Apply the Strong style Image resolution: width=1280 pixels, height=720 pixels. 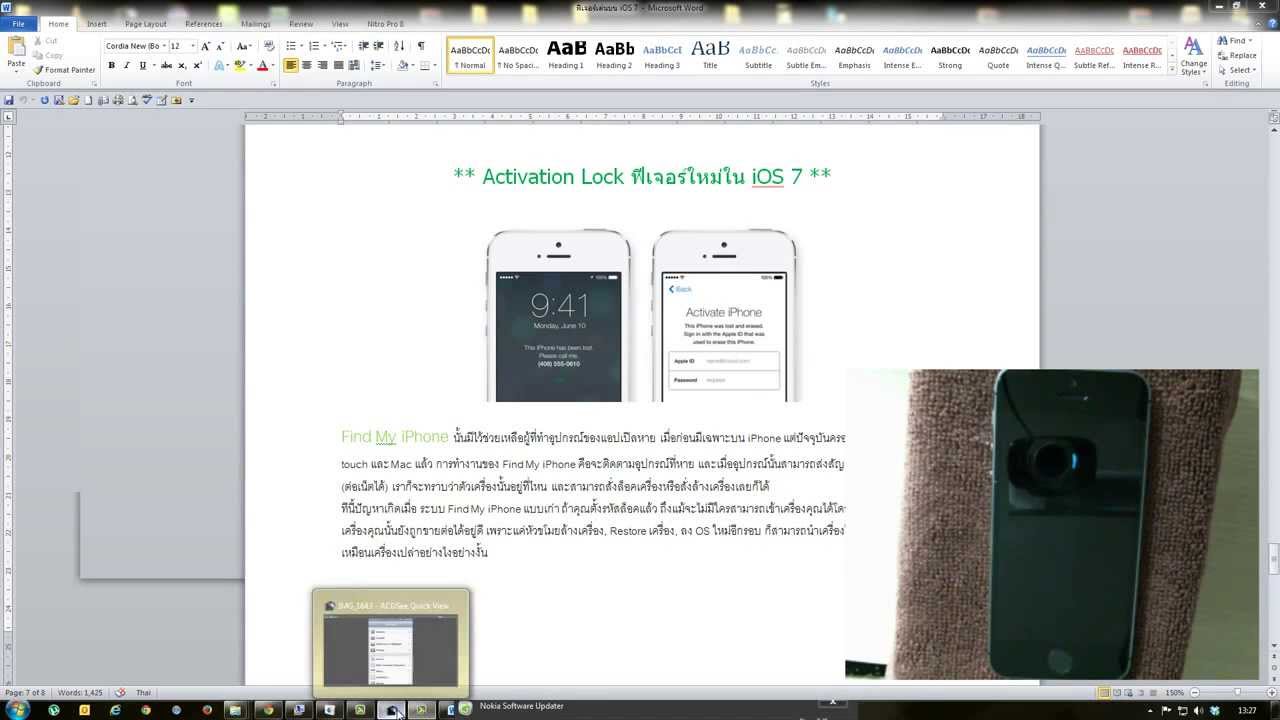tap(950, 55)
